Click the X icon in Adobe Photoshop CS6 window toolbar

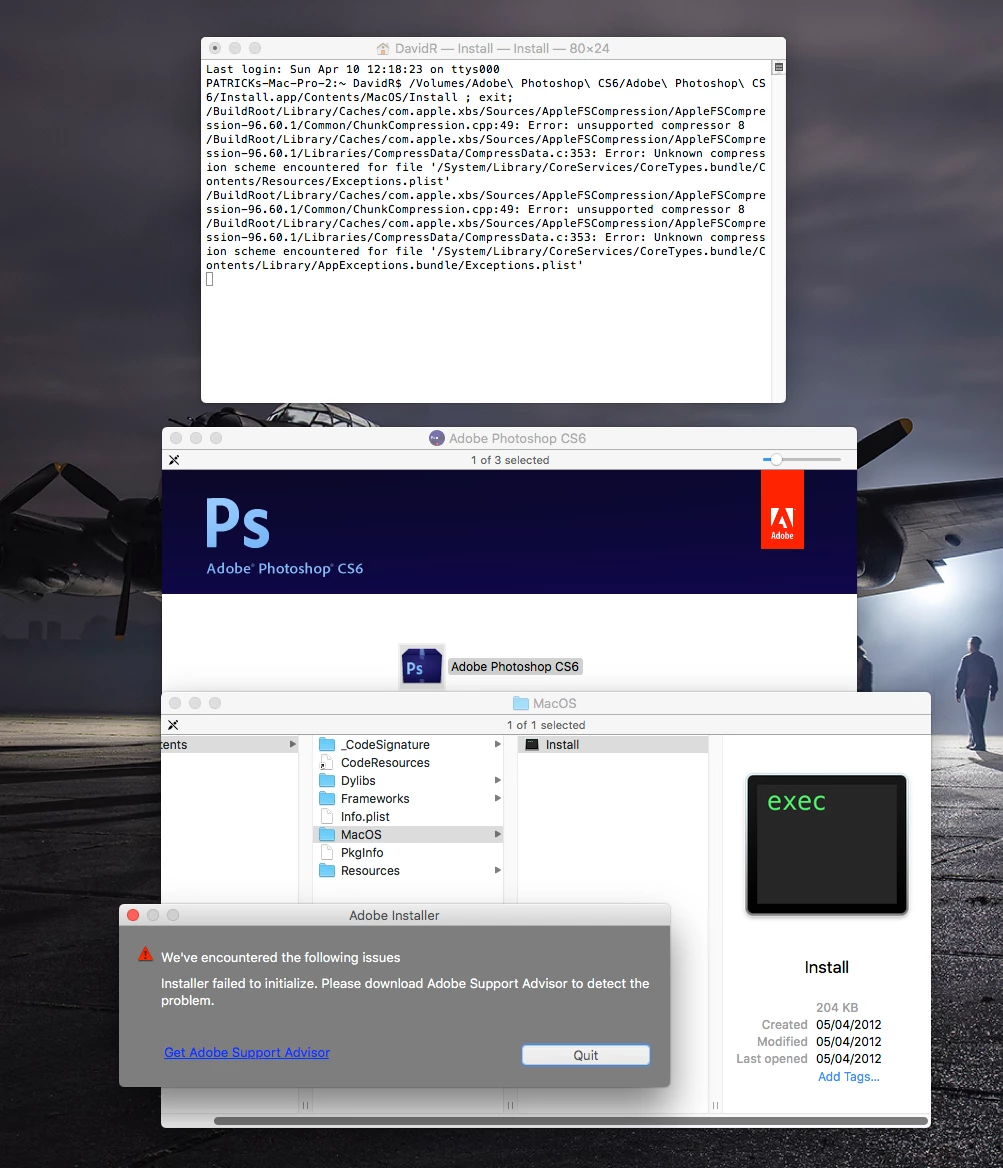[x=174, y=460]
